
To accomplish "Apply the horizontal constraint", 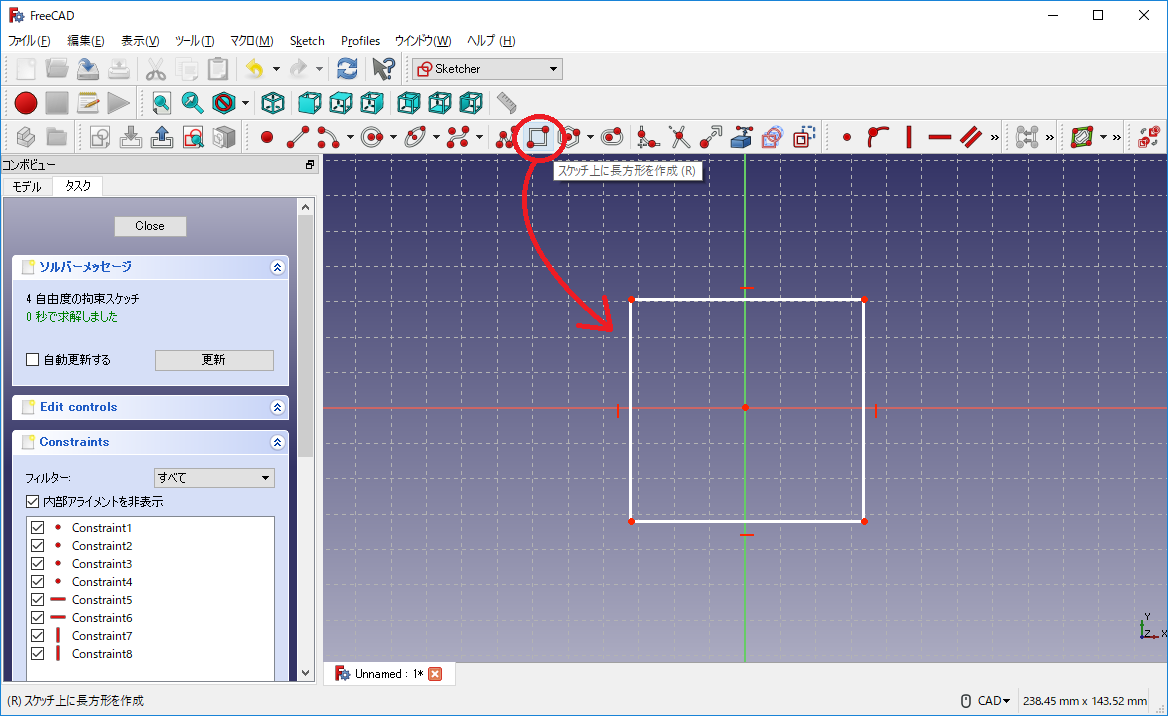I will coord(940,137).
